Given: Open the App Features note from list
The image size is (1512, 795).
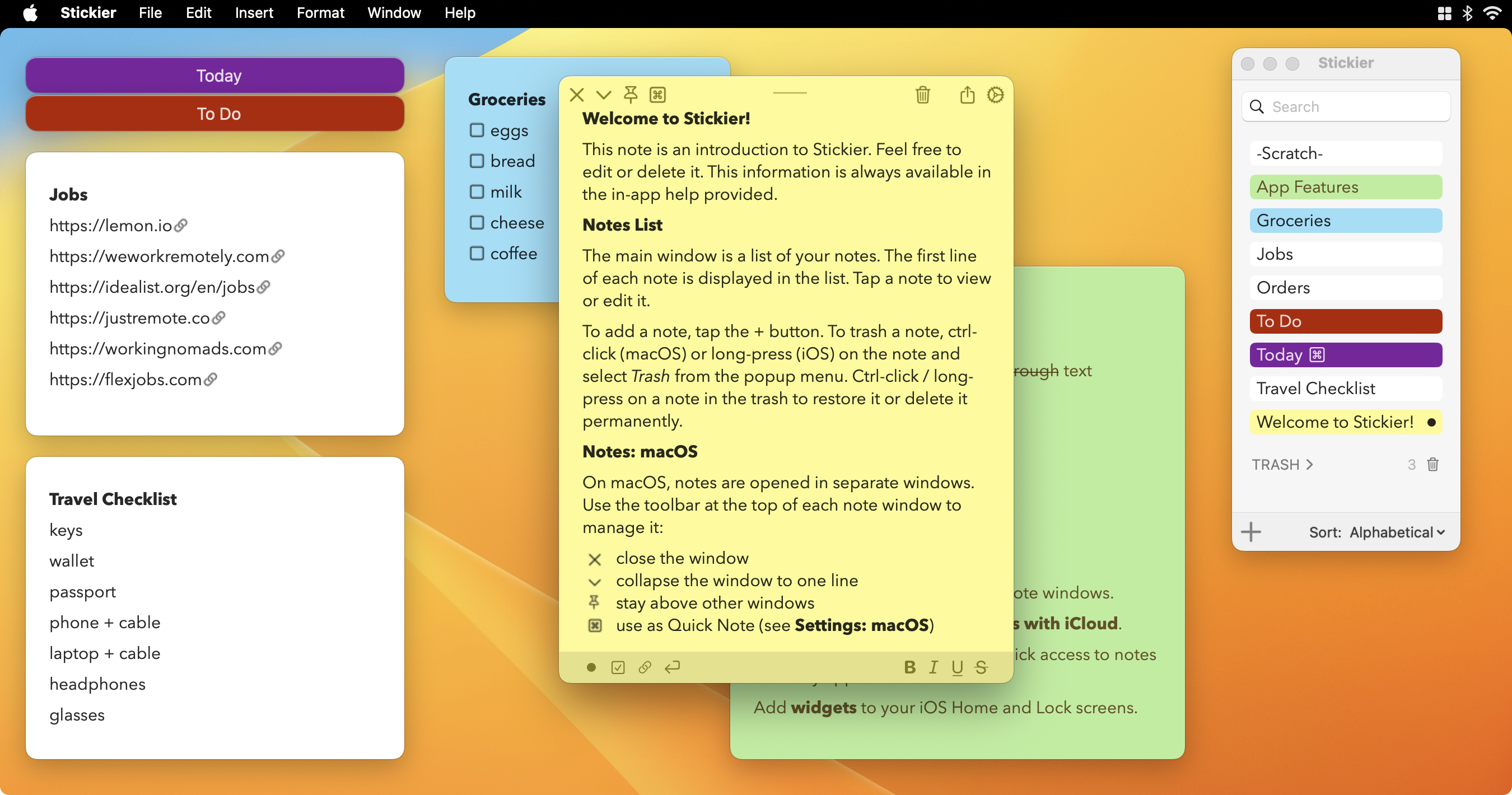Looking at the screenshot, I should tap(1346, 187).
